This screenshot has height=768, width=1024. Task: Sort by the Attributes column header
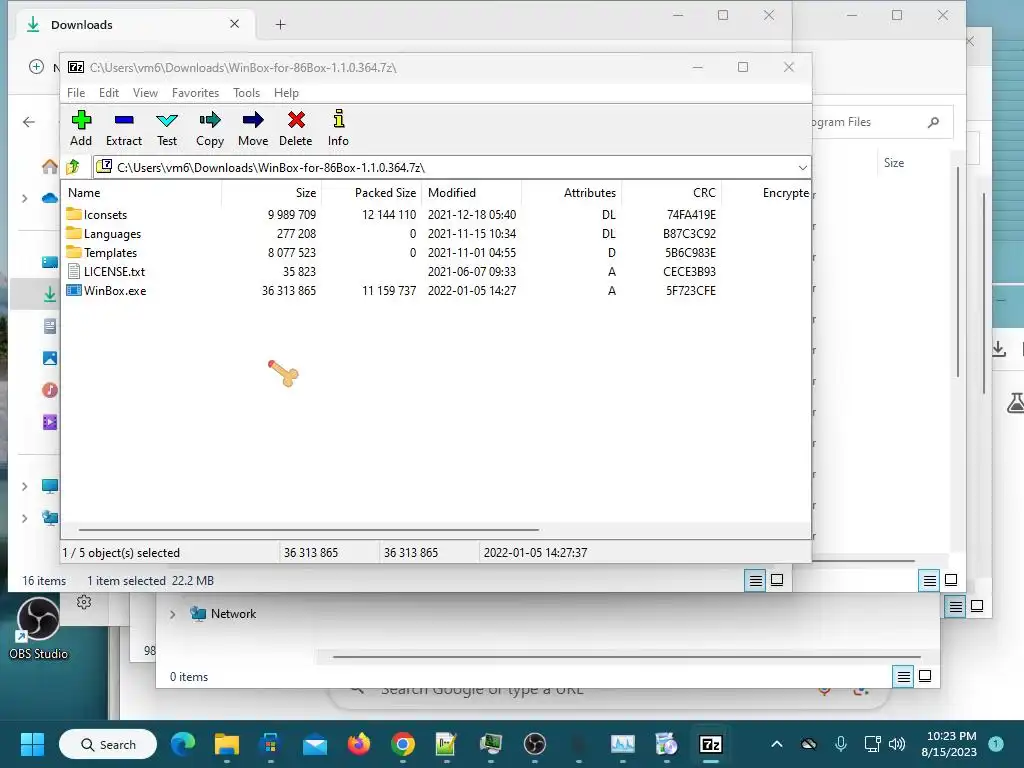(571, 193)
